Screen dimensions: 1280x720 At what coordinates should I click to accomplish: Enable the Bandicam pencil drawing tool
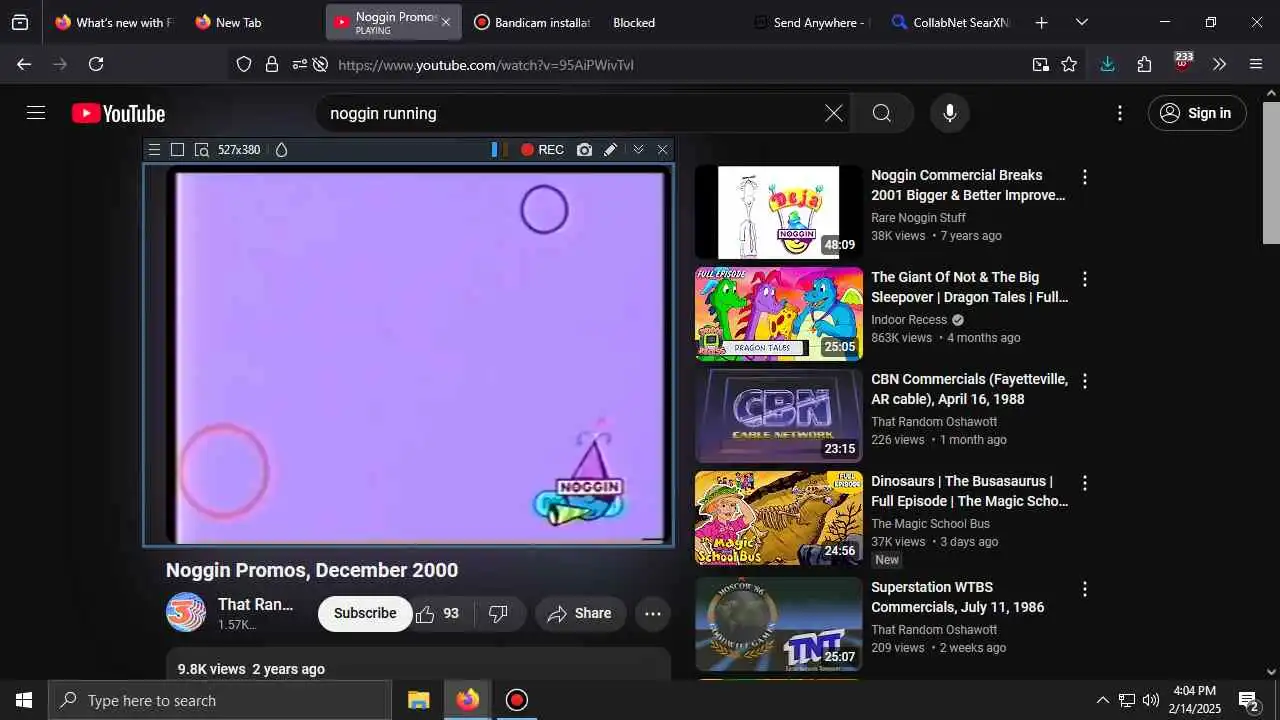(610, 150)
